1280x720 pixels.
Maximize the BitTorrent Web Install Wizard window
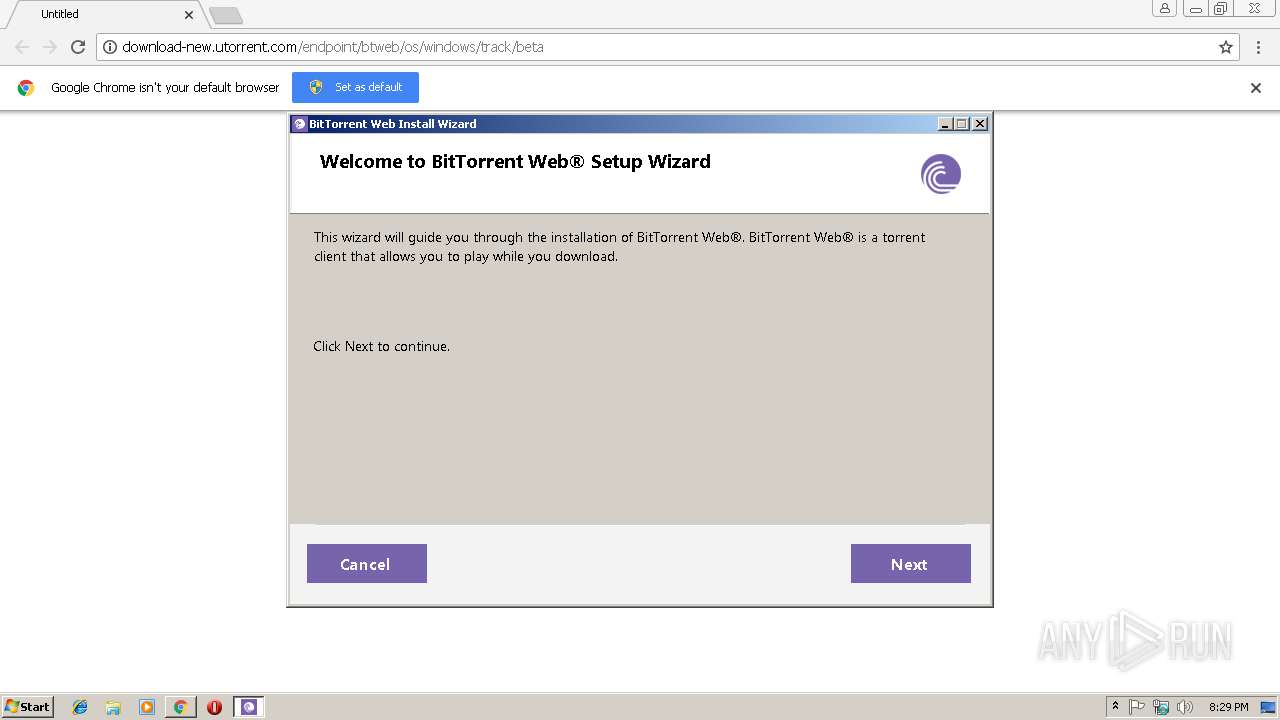pos(962,124)
